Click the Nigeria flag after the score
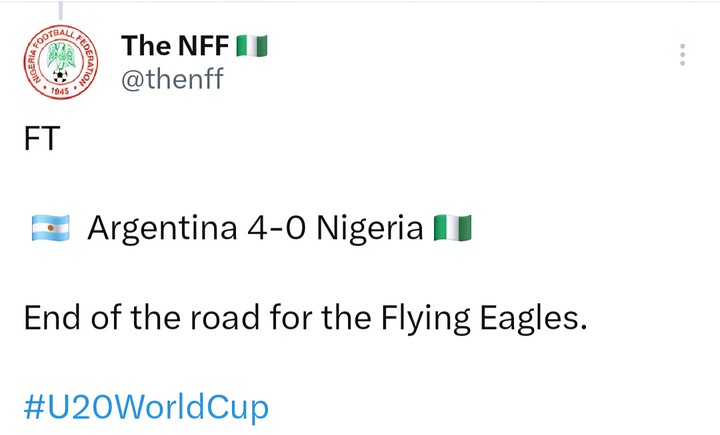Image resolution: width=720 pixels, height=435 pixels. coord(452,229)
